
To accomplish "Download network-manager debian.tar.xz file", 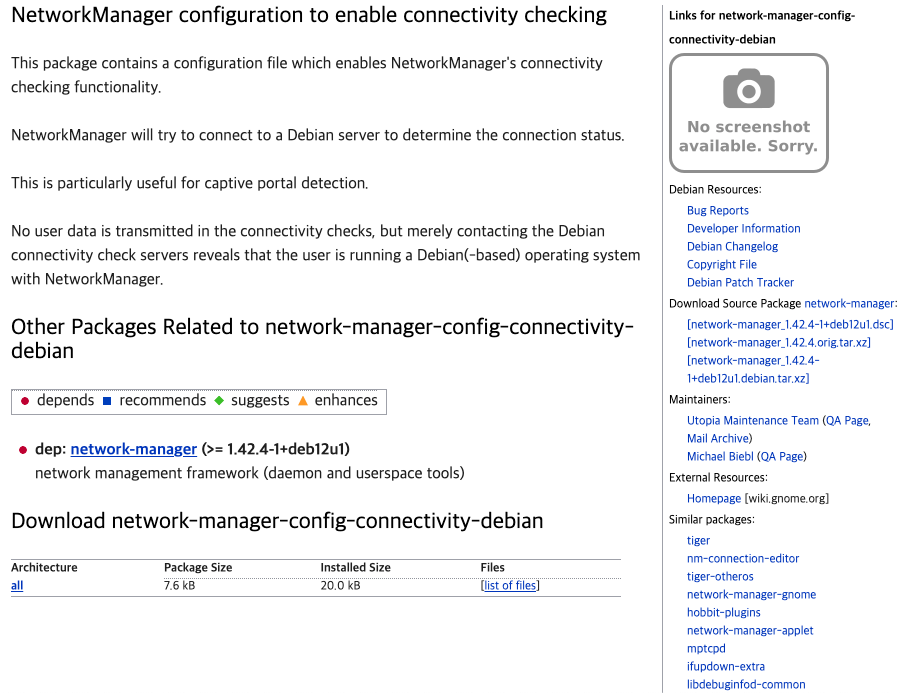I will pyautogui.click(x=752, y=369).
